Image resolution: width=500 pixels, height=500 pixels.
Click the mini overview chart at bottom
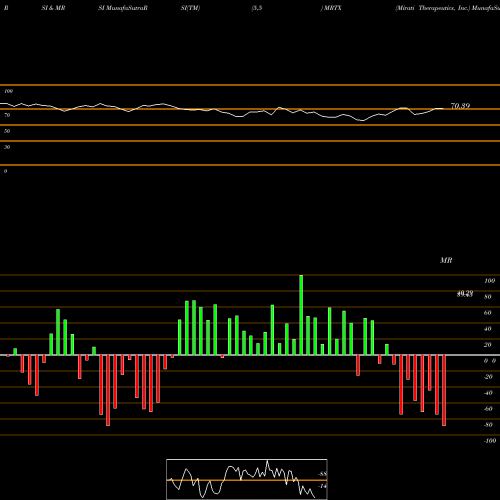point(247,479)
